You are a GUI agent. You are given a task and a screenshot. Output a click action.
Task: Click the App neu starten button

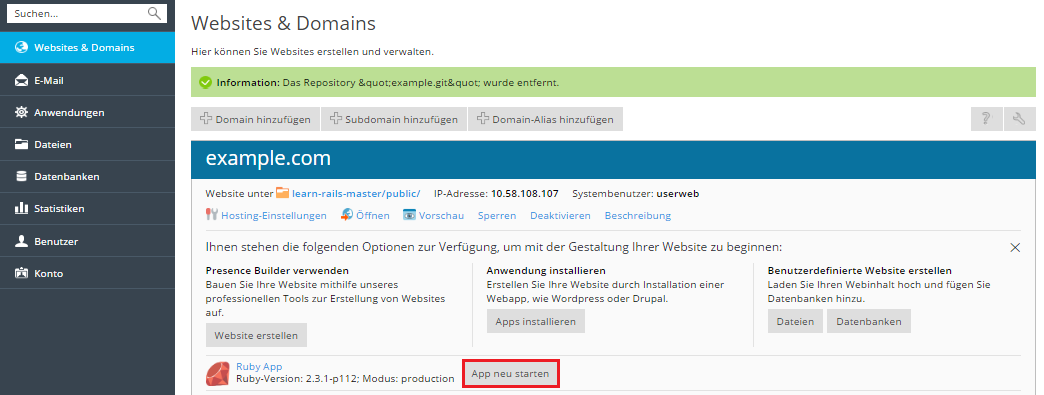pos(510,374)
